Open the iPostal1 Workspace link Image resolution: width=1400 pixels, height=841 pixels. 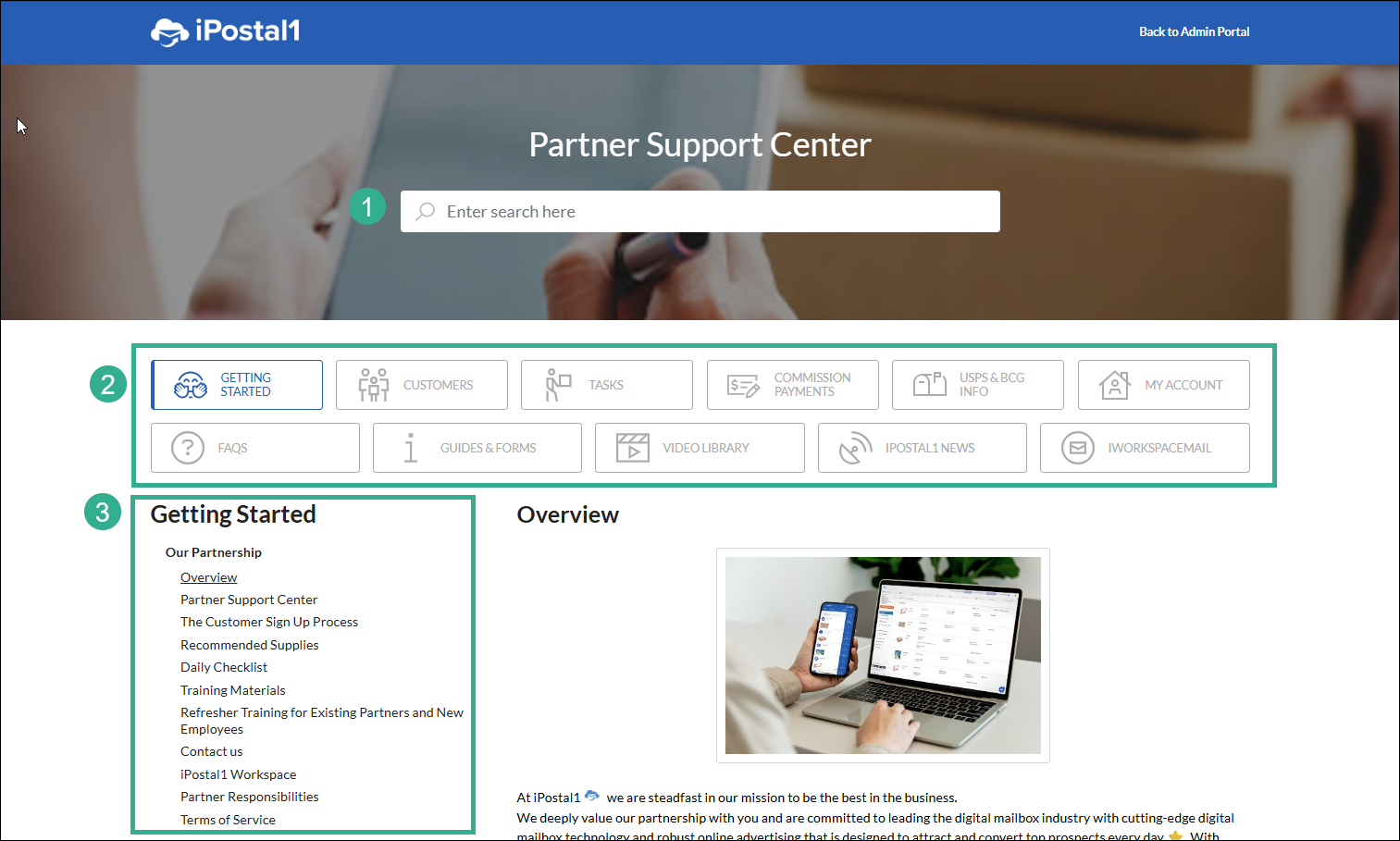pyautogui.click(x=239, y=774)
